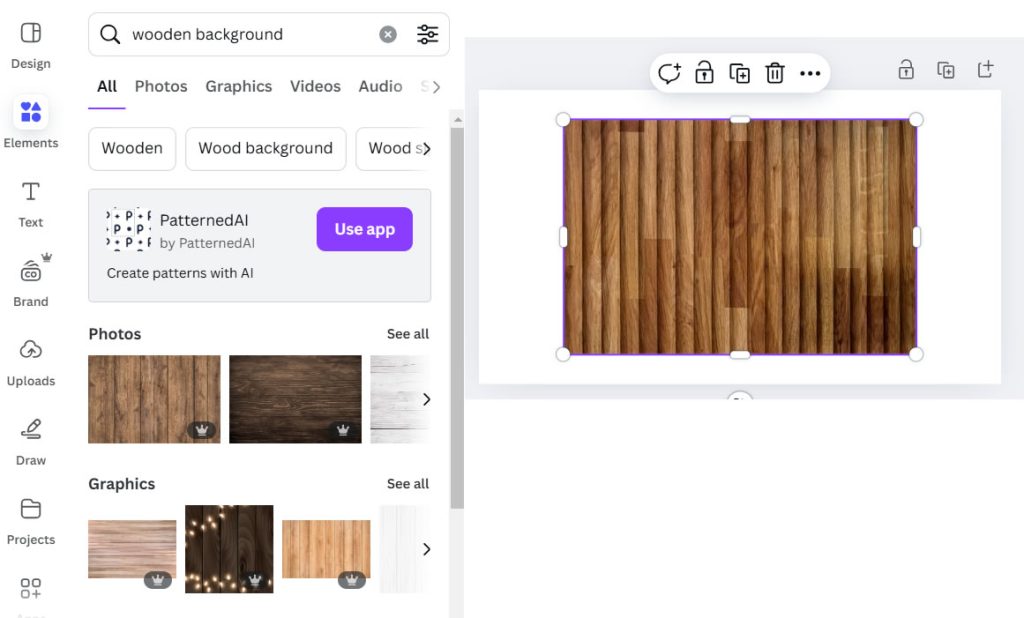
Task: Open the search filters options
Action: [428, 35]
